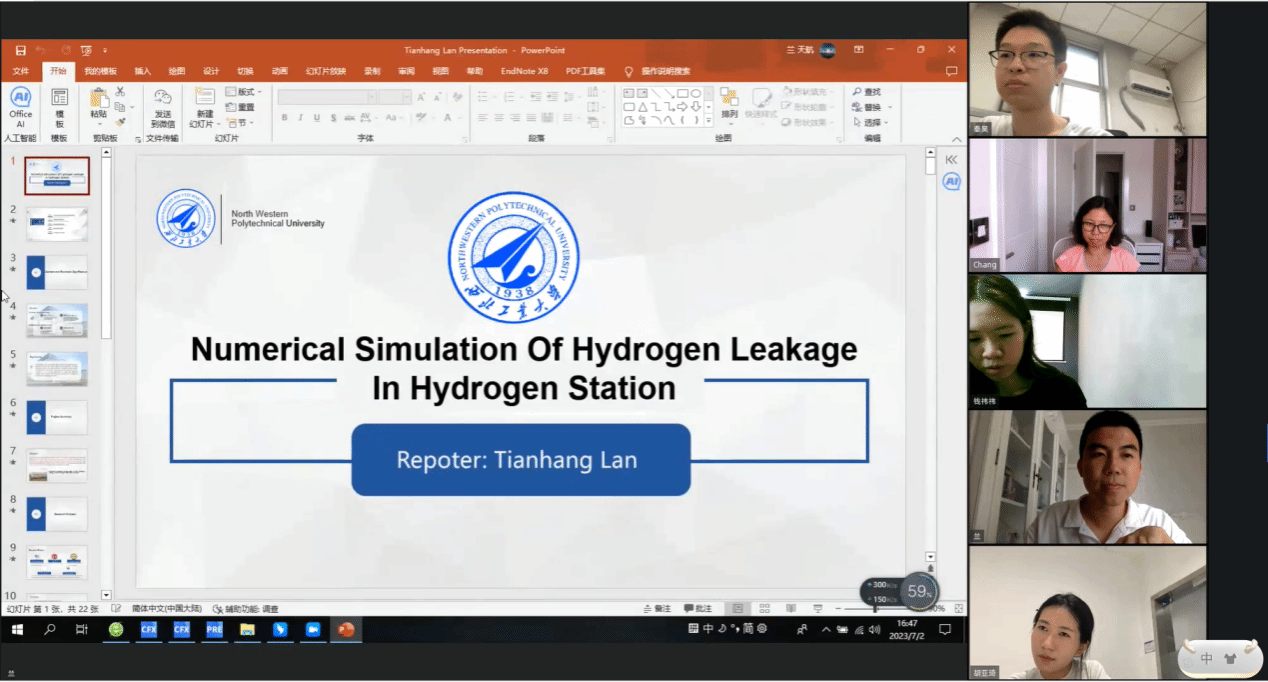
Task: Save presentation using Quick Access icon
Action: tap(20, 50)
